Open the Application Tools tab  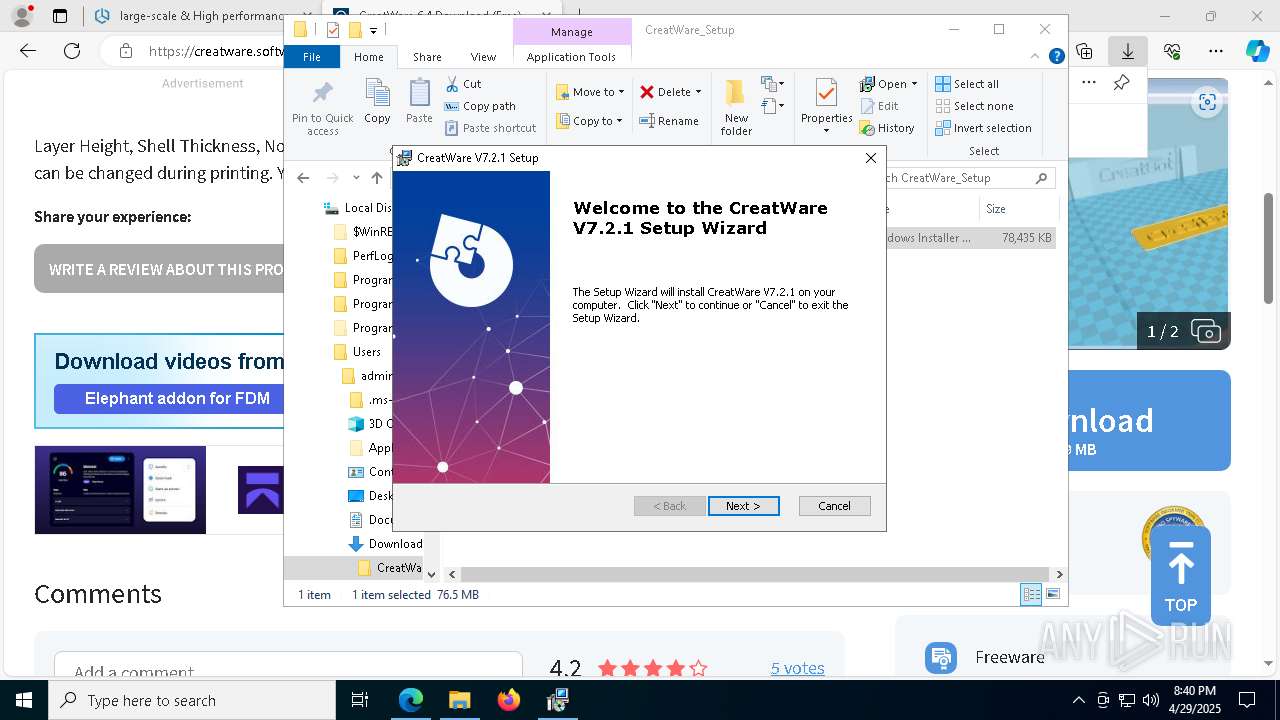tap(571, 57)
